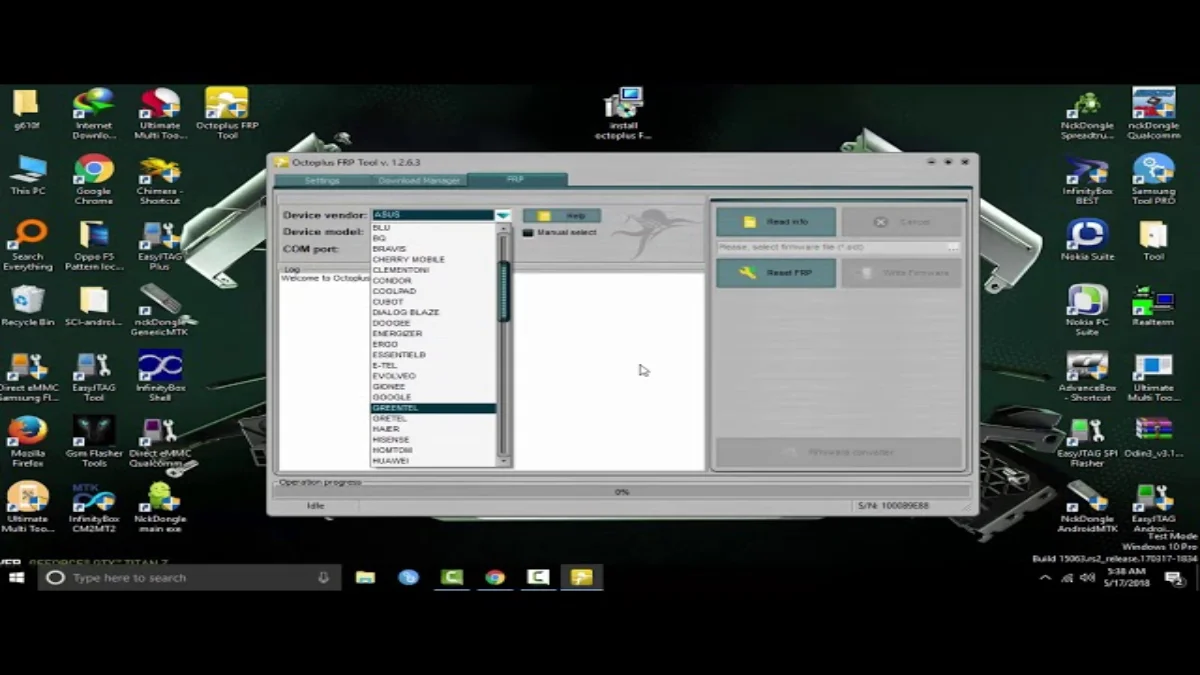The image size is (1200, 675).
Task: Open the Realterm desktop shortcut
Action: pyautogui.click(x=1153, y=305)
